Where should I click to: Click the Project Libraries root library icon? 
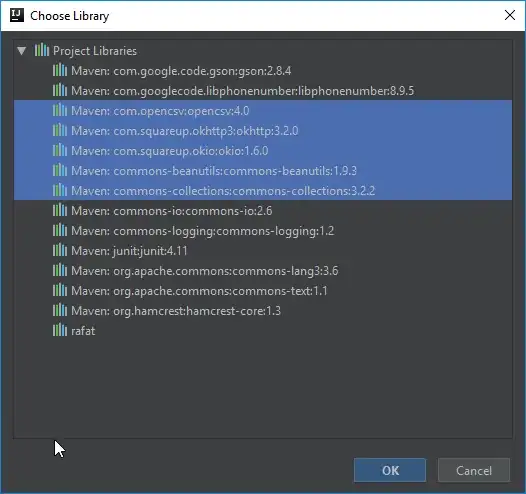tap(42, 50)
